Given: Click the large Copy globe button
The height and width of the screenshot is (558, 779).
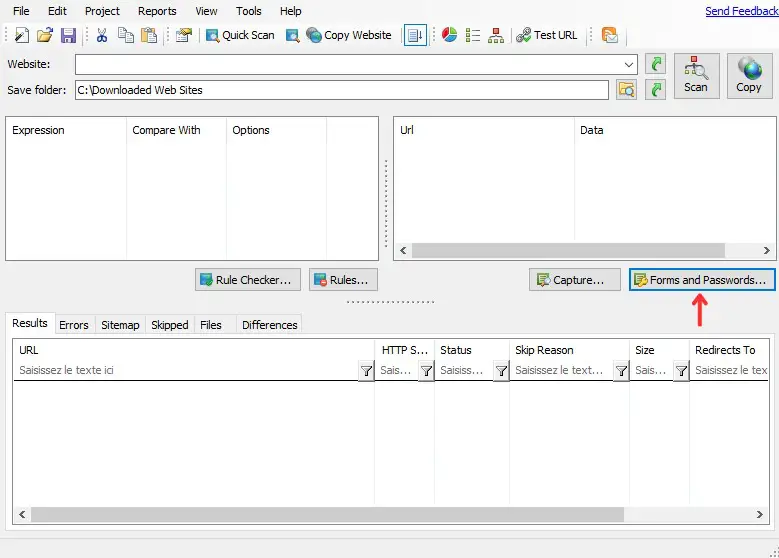Looking at the screenshot, I should click(749, 76).
